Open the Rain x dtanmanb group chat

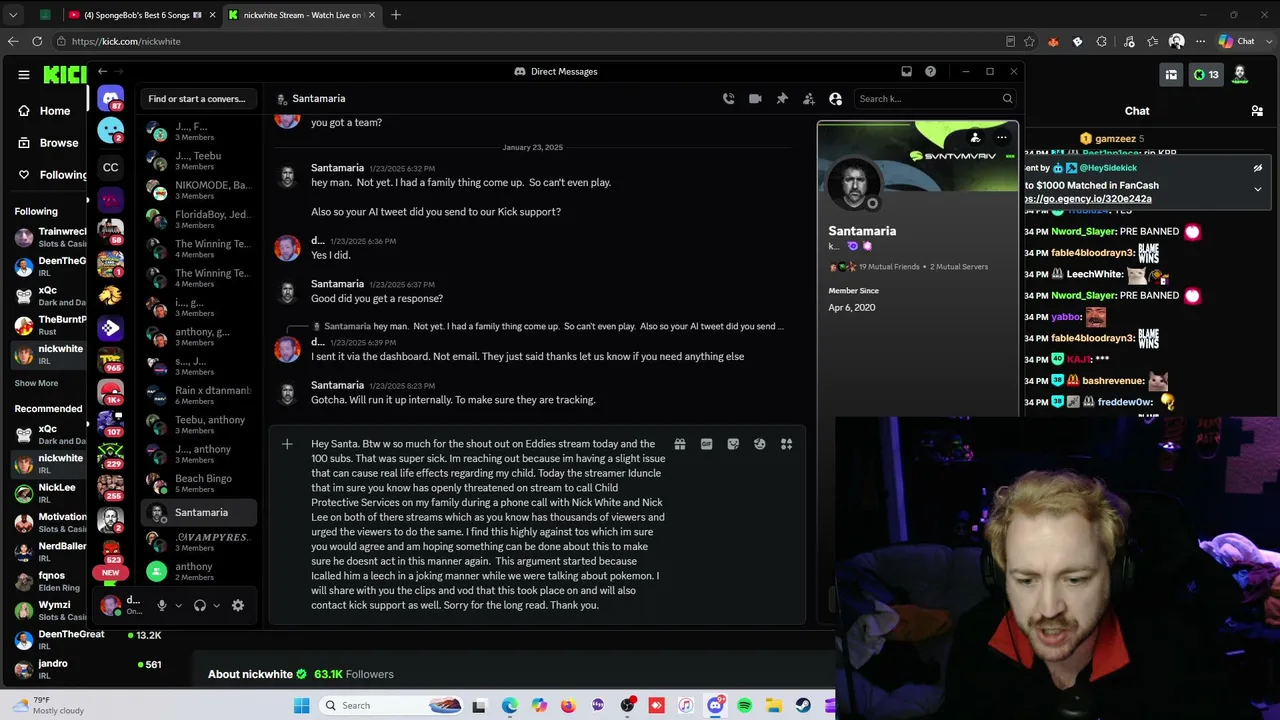[x=199, y=396]
